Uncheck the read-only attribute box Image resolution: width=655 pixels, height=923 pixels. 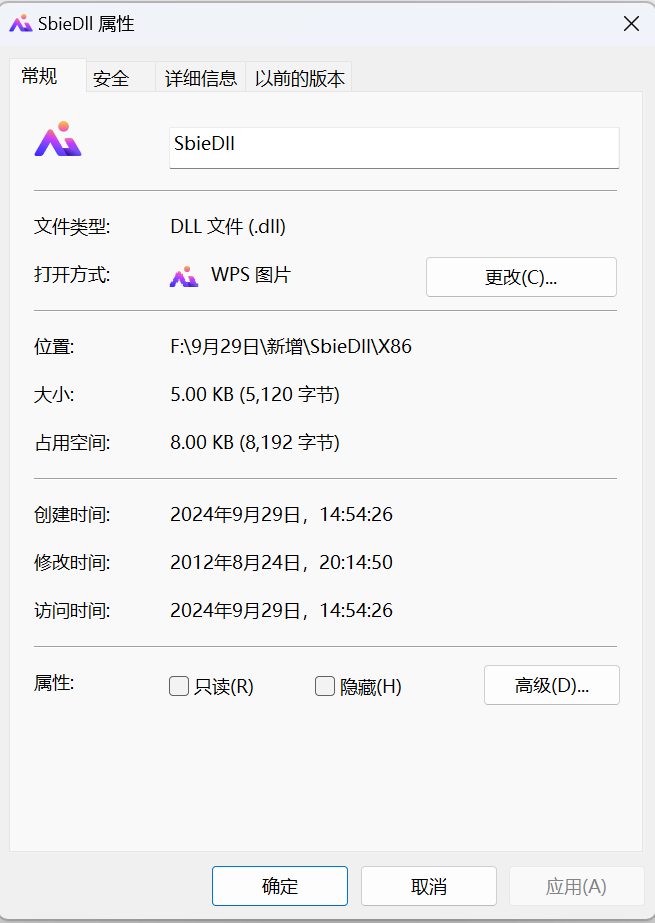(178, 686)
